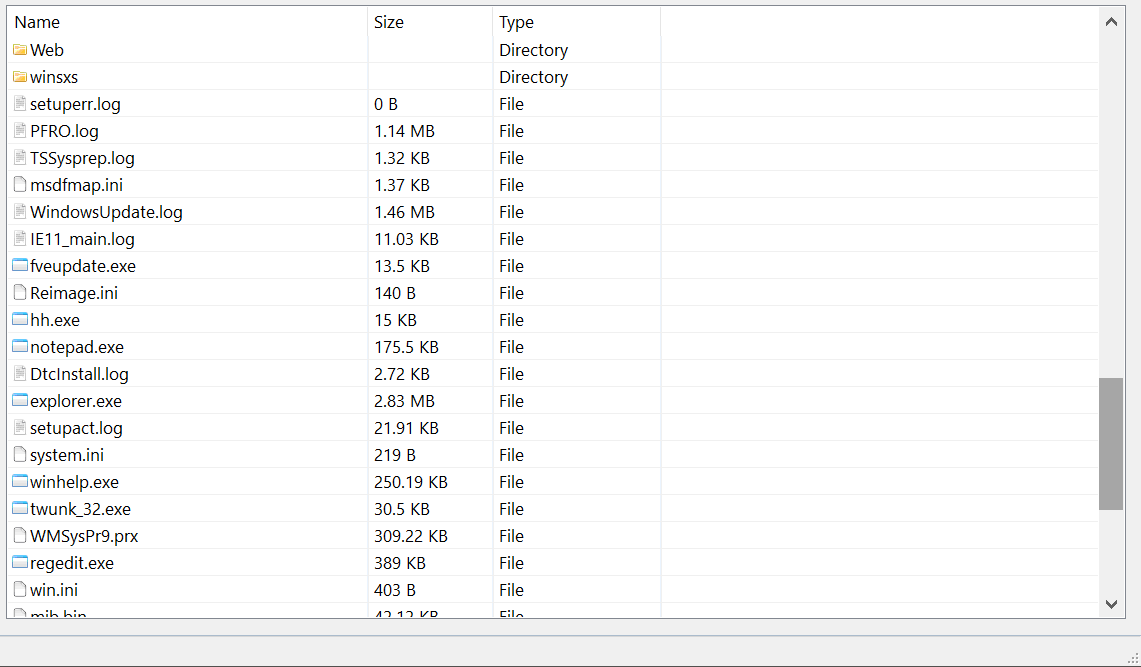The height and width of the screenshot is (667, 1141).
Task: Select the WMSysPr9.prx file name
Action: coord(84,536)
